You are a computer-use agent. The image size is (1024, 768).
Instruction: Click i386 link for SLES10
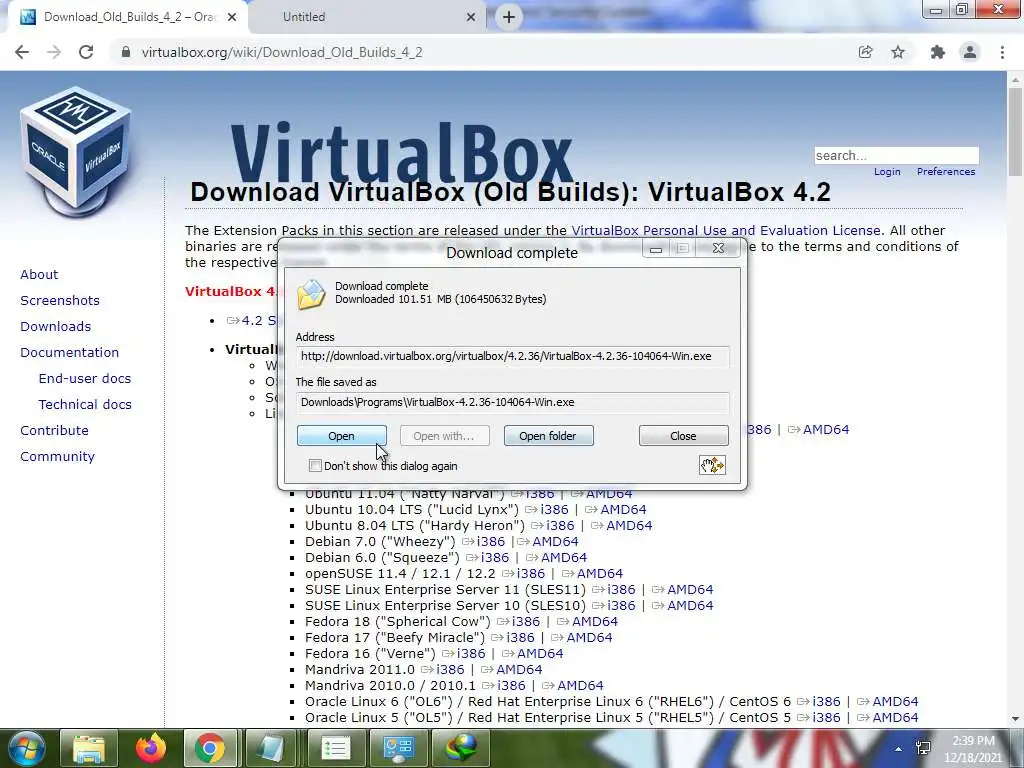click(621, 606)
